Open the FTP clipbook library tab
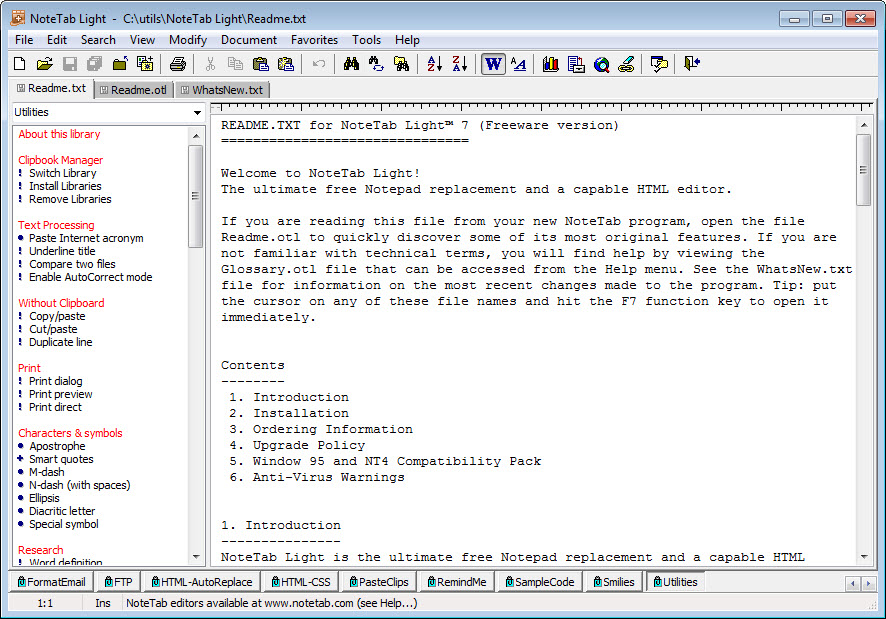The width and height of the screenshot is (886, 619). (118, 582)
